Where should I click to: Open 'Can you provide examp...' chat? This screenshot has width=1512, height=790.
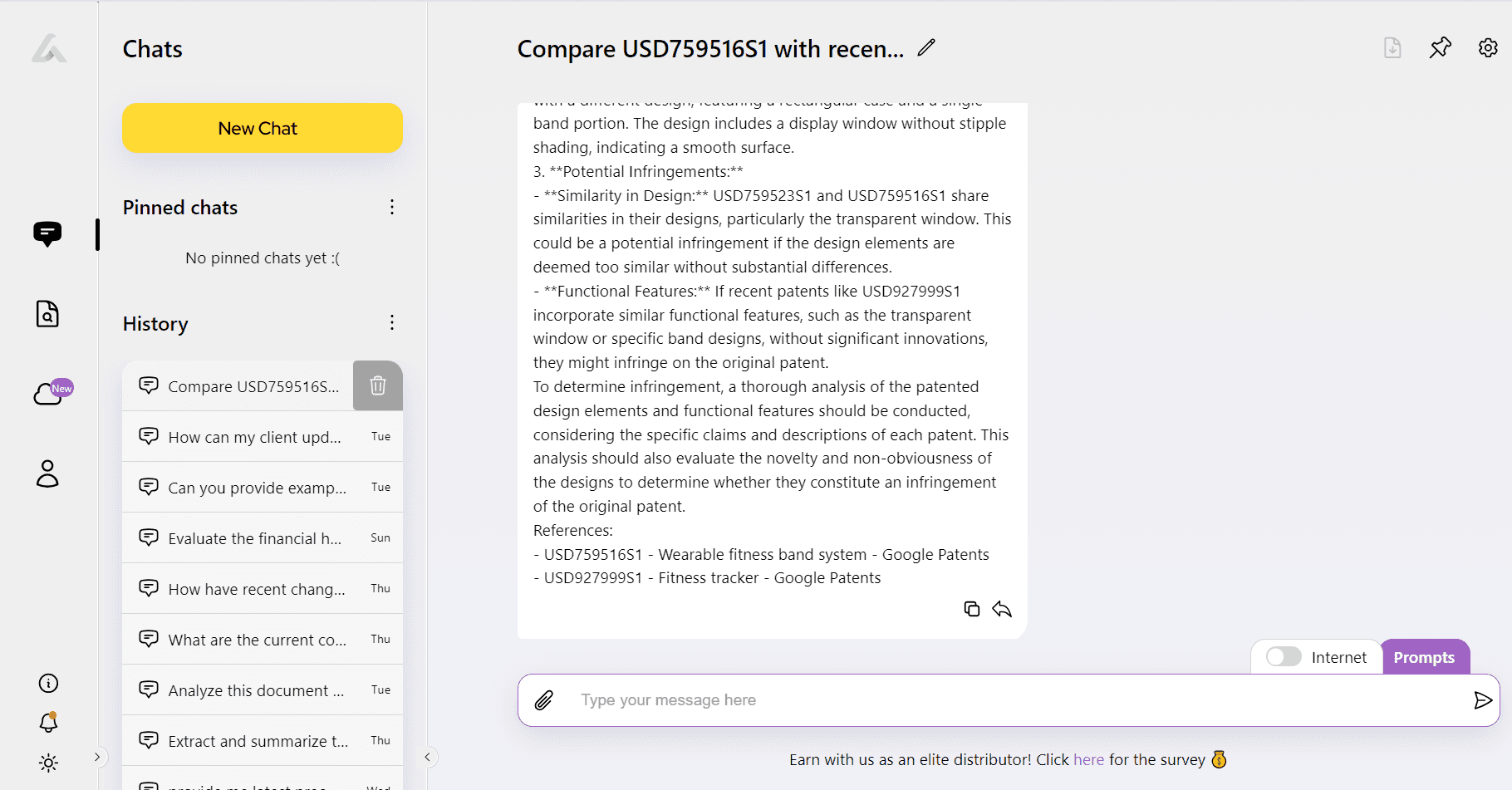263,488
